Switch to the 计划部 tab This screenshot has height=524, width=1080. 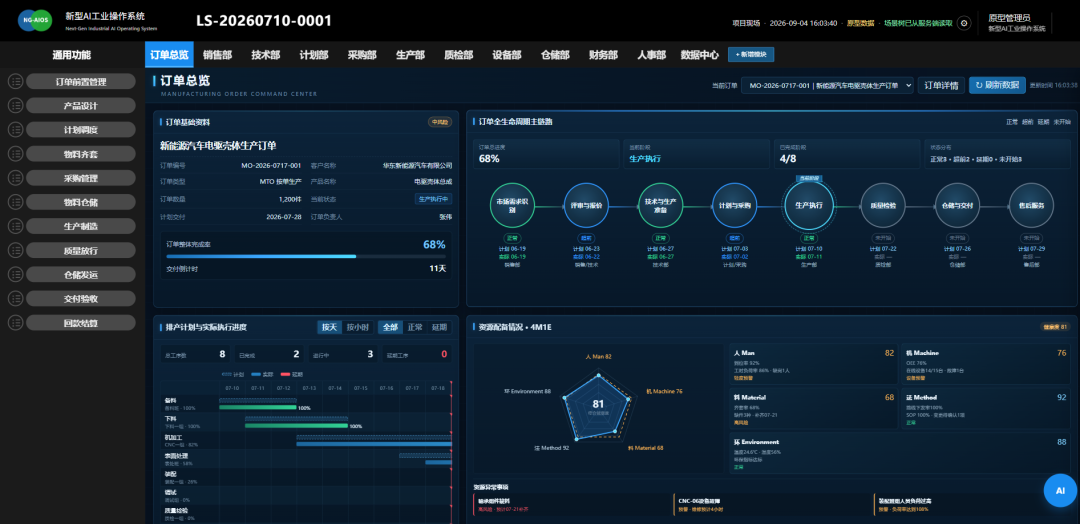click(x=314, y=55)
